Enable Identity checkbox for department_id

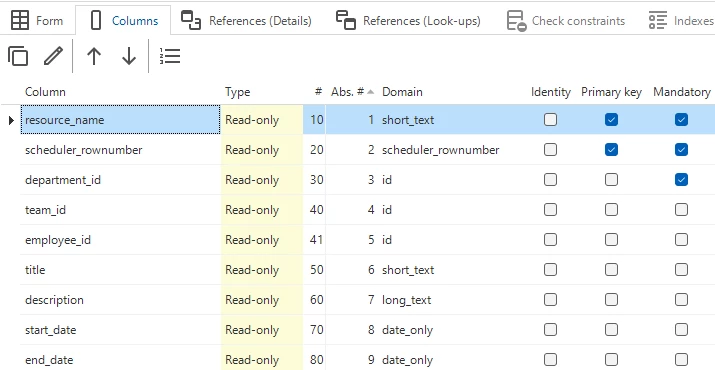[550, 180]
